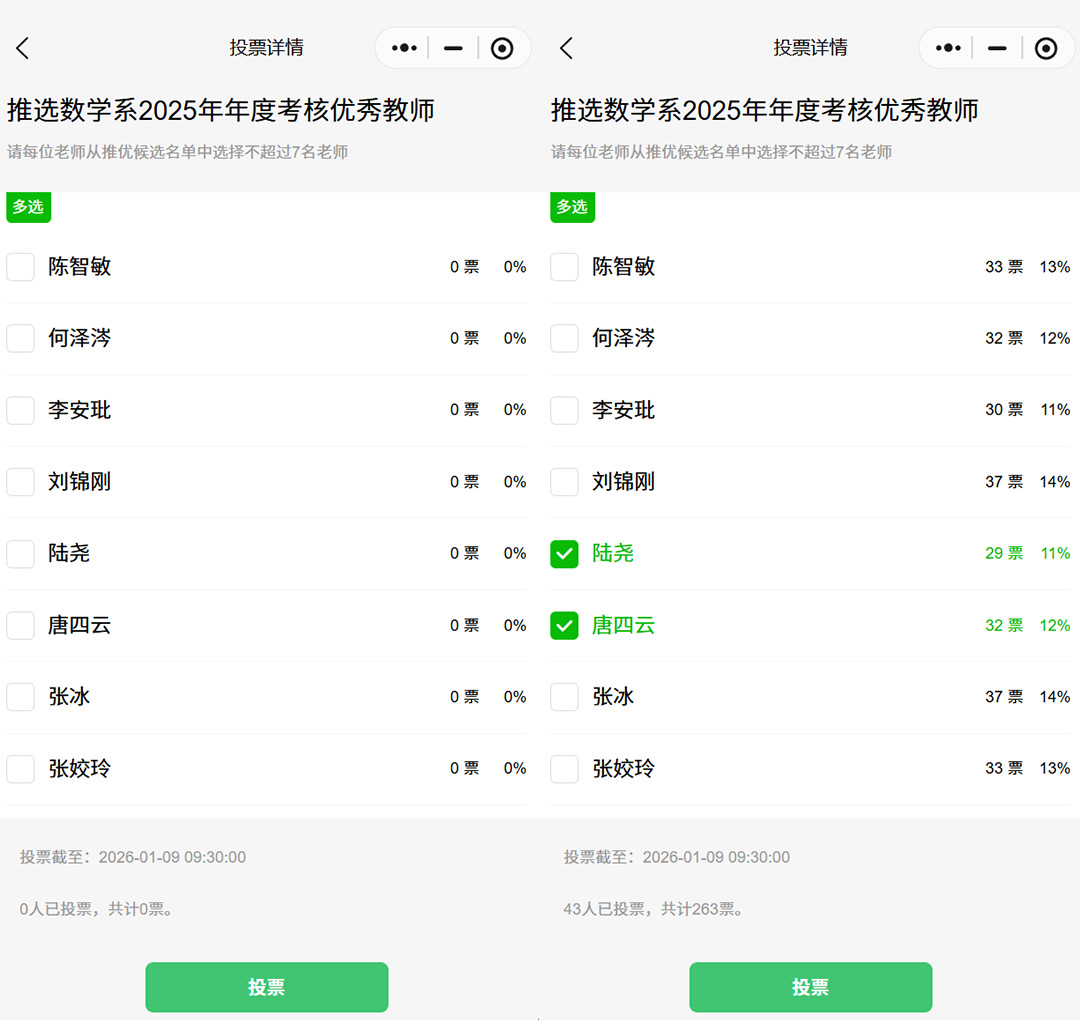Close the mini program via the left panel's circle icon

click(x=502, y=48)
